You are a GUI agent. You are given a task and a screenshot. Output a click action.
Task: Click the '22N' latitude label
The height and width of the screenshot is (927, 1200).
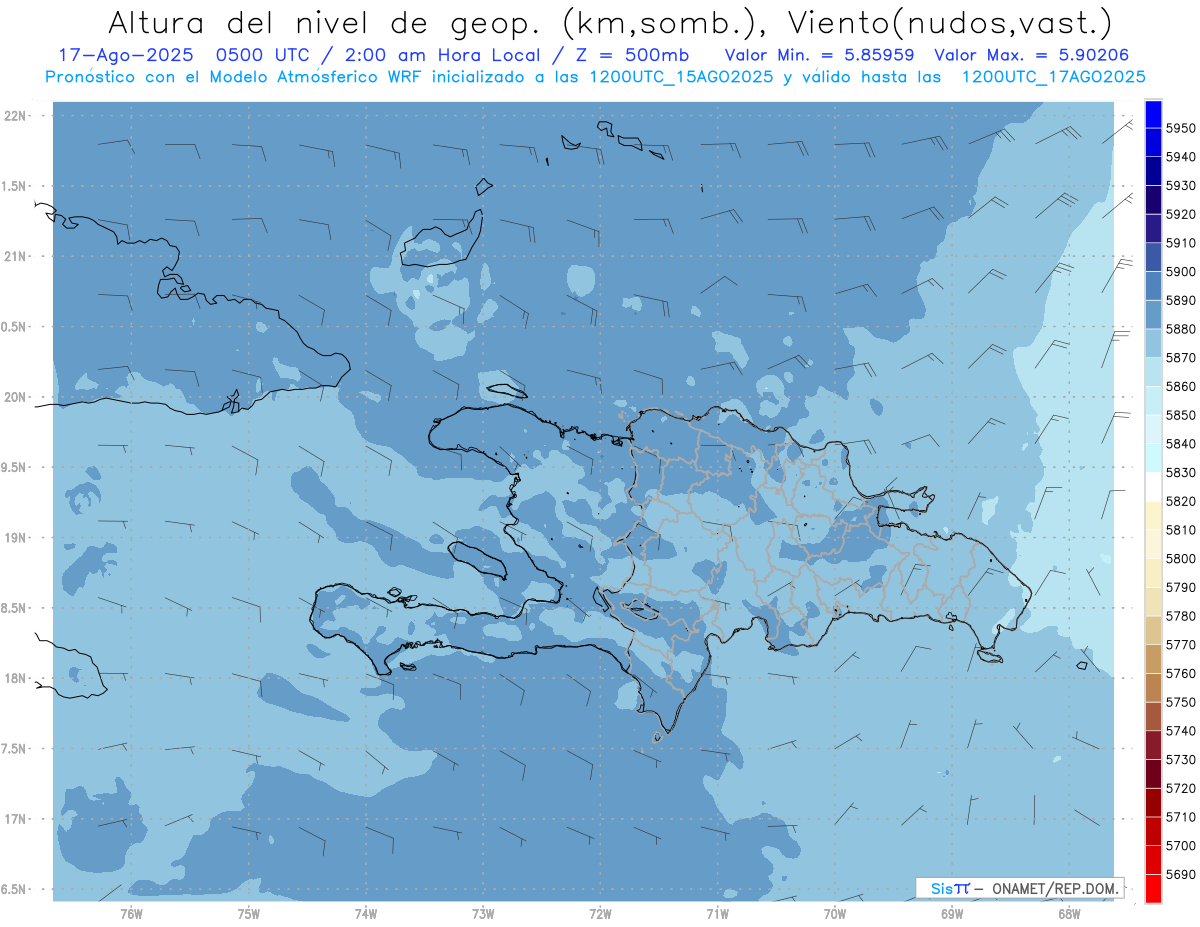15,116
